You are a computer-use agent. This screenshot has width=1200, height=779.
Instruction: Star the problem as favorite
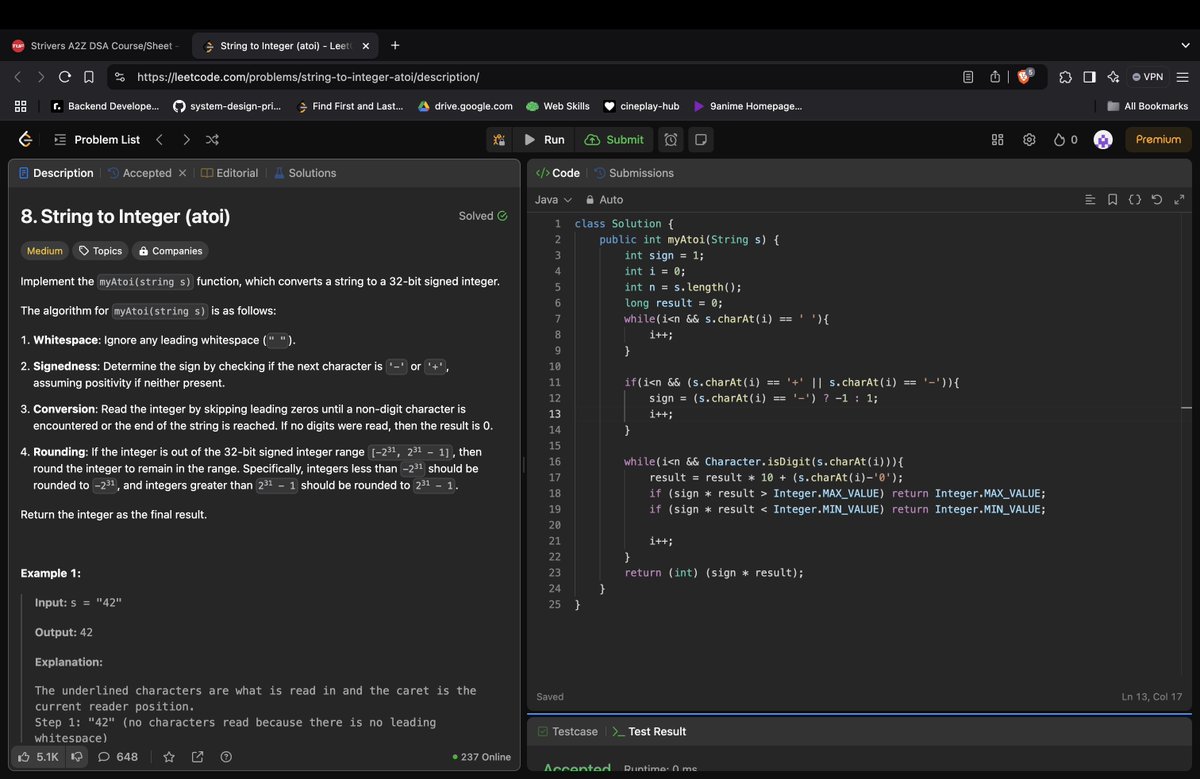pos(169,757)
